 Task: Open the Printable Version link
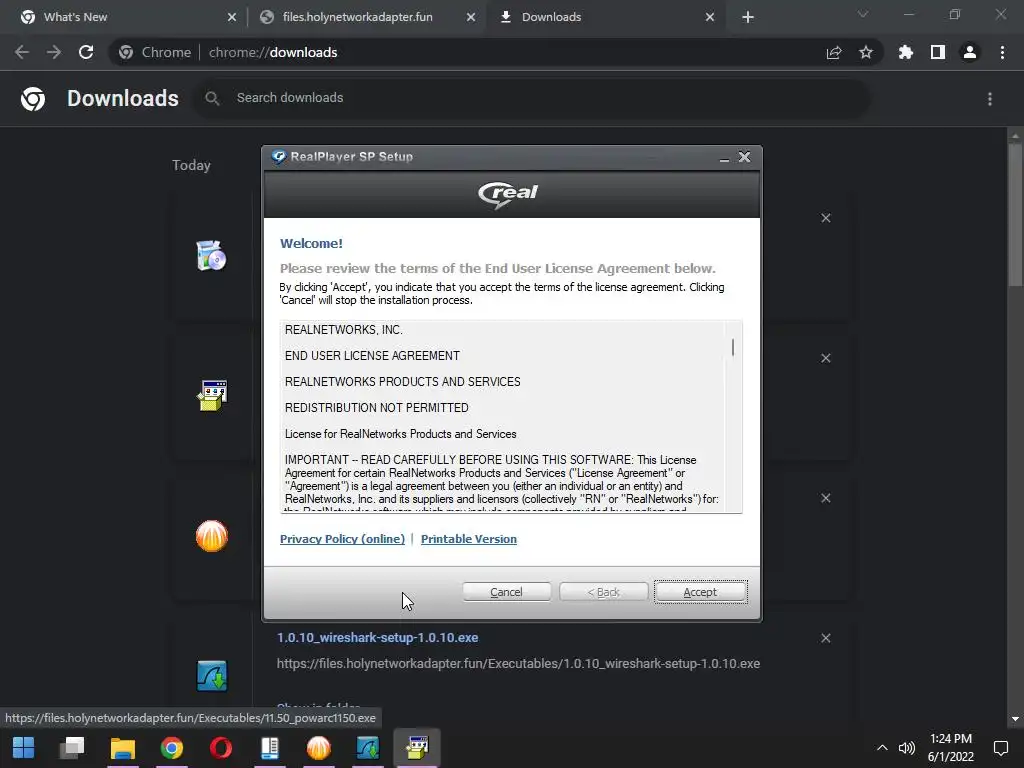(x=468, y=539)
